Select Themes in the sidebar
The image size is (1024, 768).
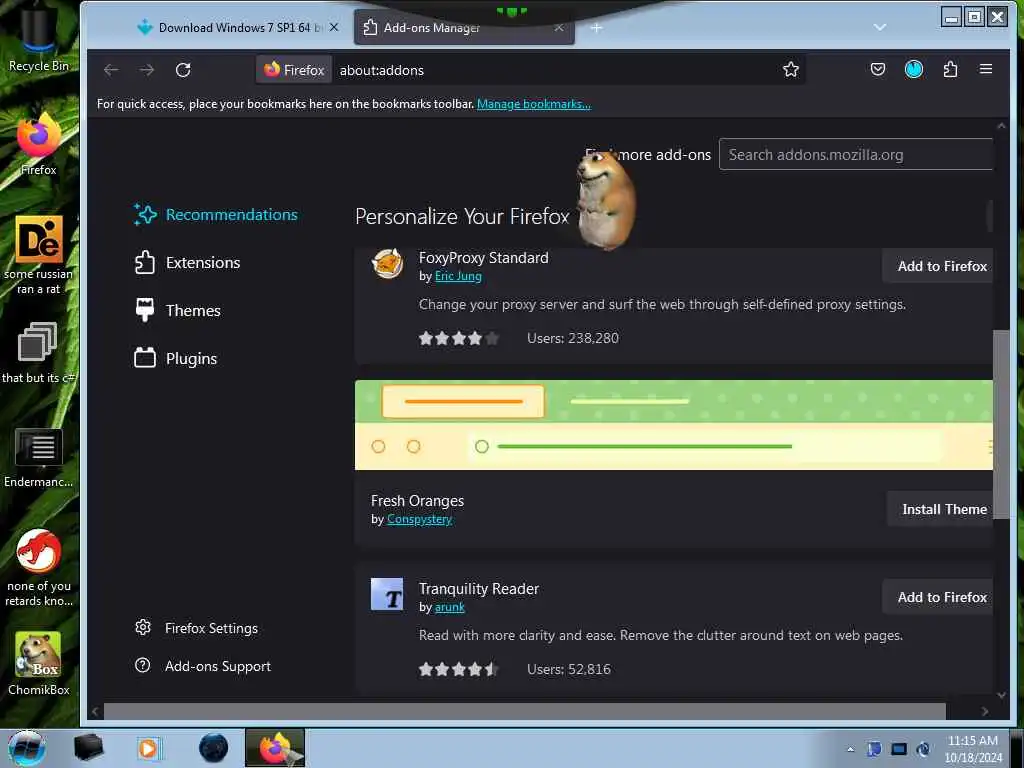click(178, 310)
